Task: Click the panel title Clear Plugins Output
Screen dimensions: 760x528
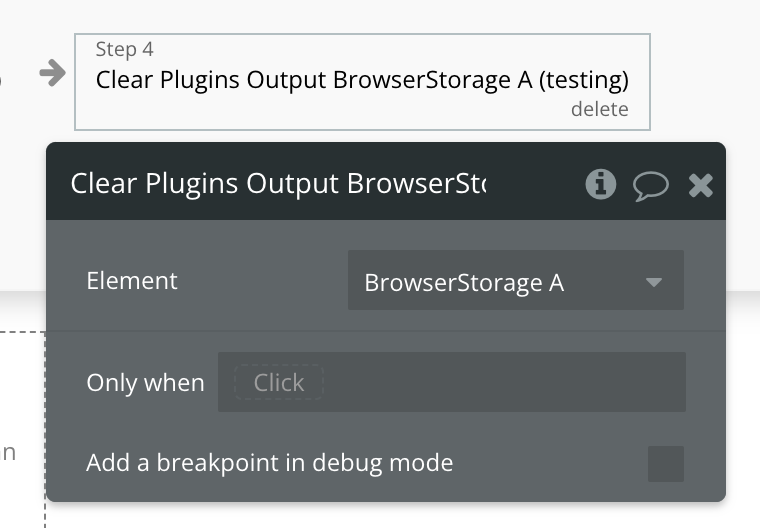Action: pyautogui.click(x=278, y=184)
